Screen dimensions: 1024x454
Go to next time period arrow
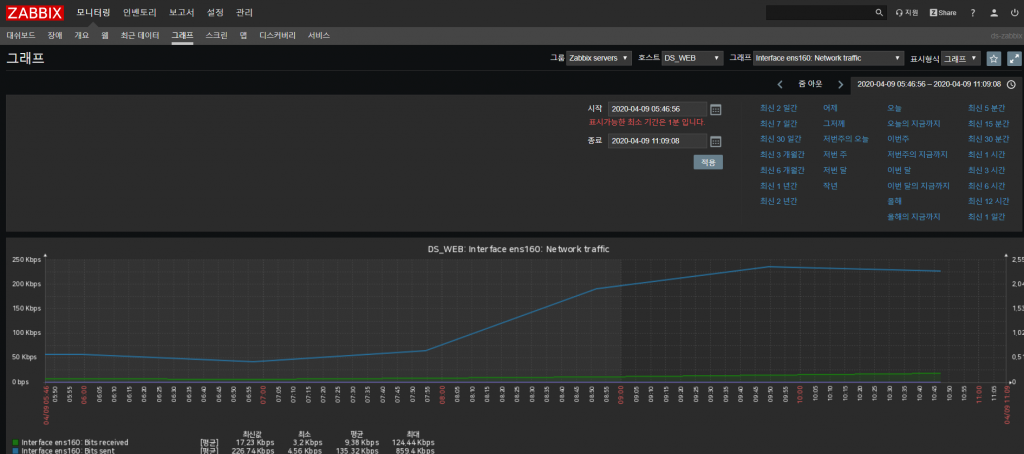coord(840,84)
